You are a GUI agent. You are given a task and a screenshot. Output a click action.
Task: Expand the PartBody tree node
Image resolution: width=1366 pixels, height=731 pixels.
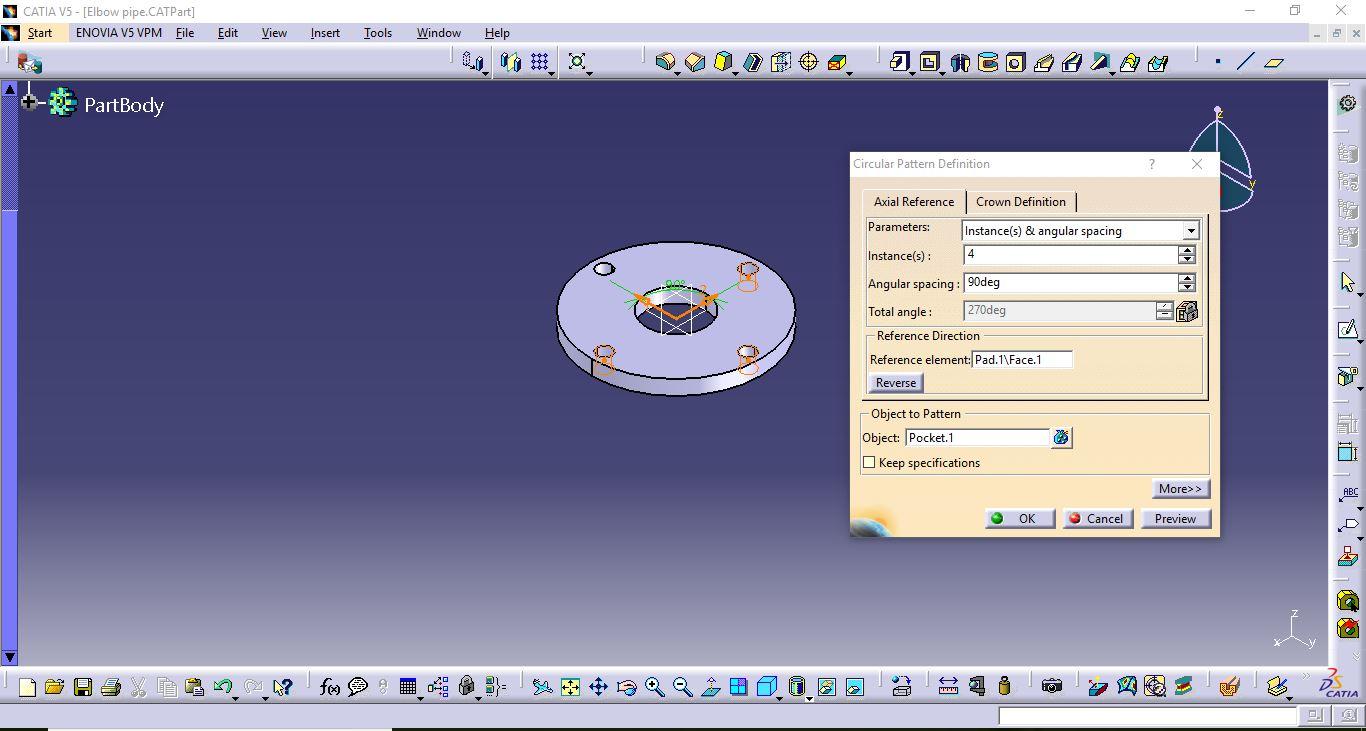coord(29,101)
